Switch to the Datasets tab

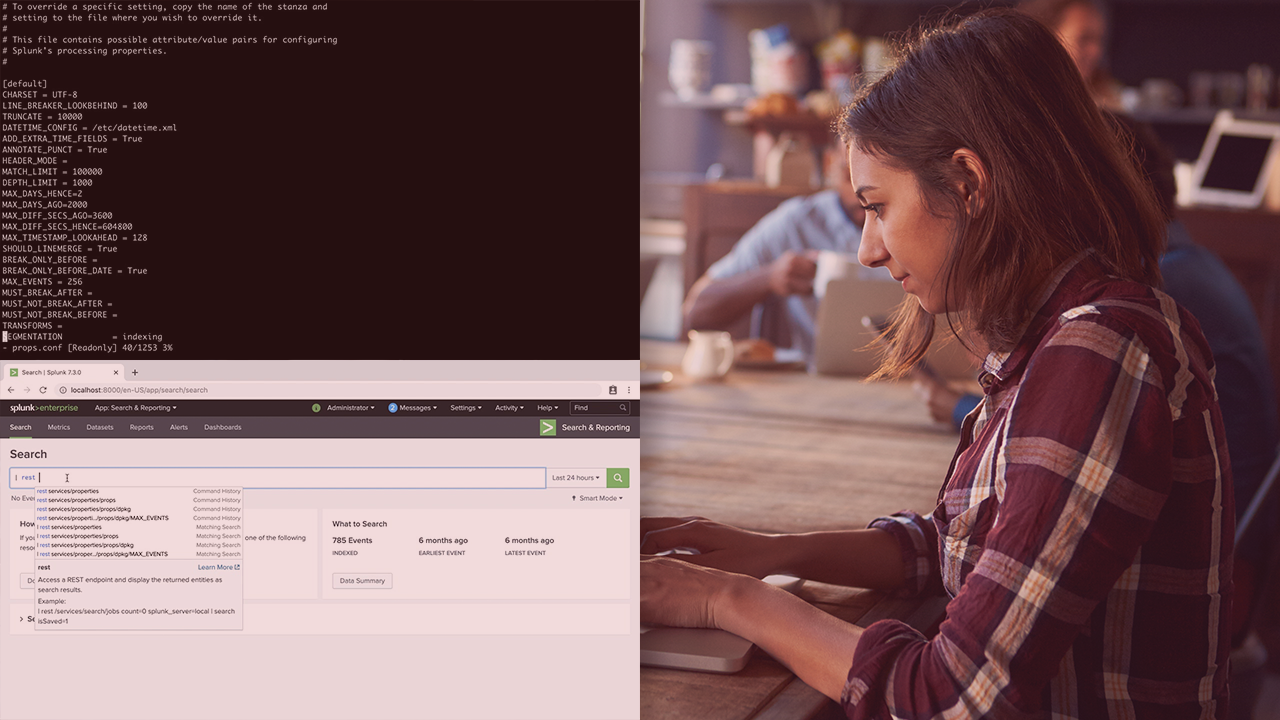[x=100, y=427]
